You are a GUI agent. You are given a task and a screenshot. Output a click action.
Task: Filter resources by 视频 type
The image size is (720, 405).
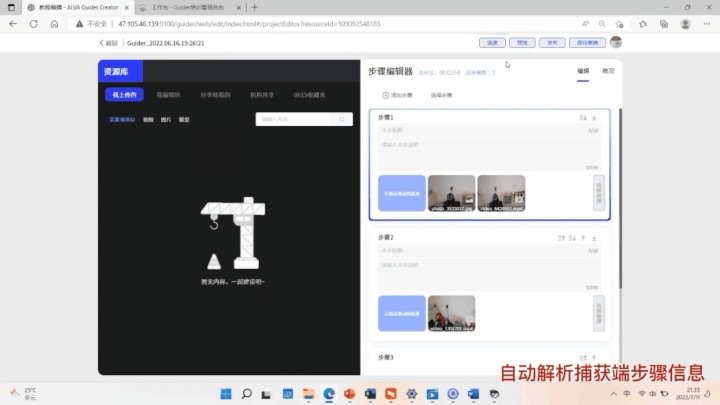pos(148,119)
